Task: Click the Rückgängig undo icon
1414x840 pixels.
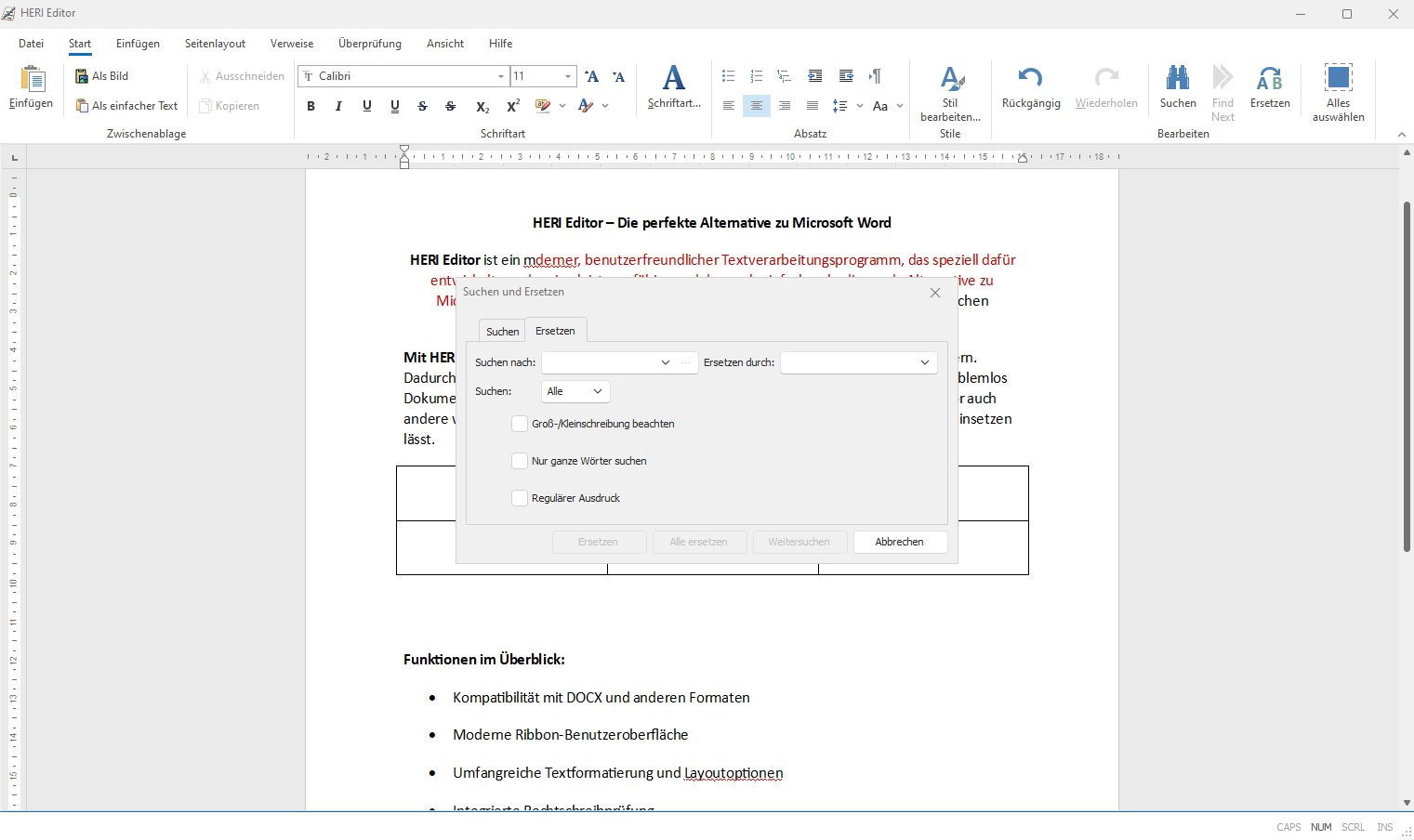Action: pyautogui.click(x=1030, y=77)
